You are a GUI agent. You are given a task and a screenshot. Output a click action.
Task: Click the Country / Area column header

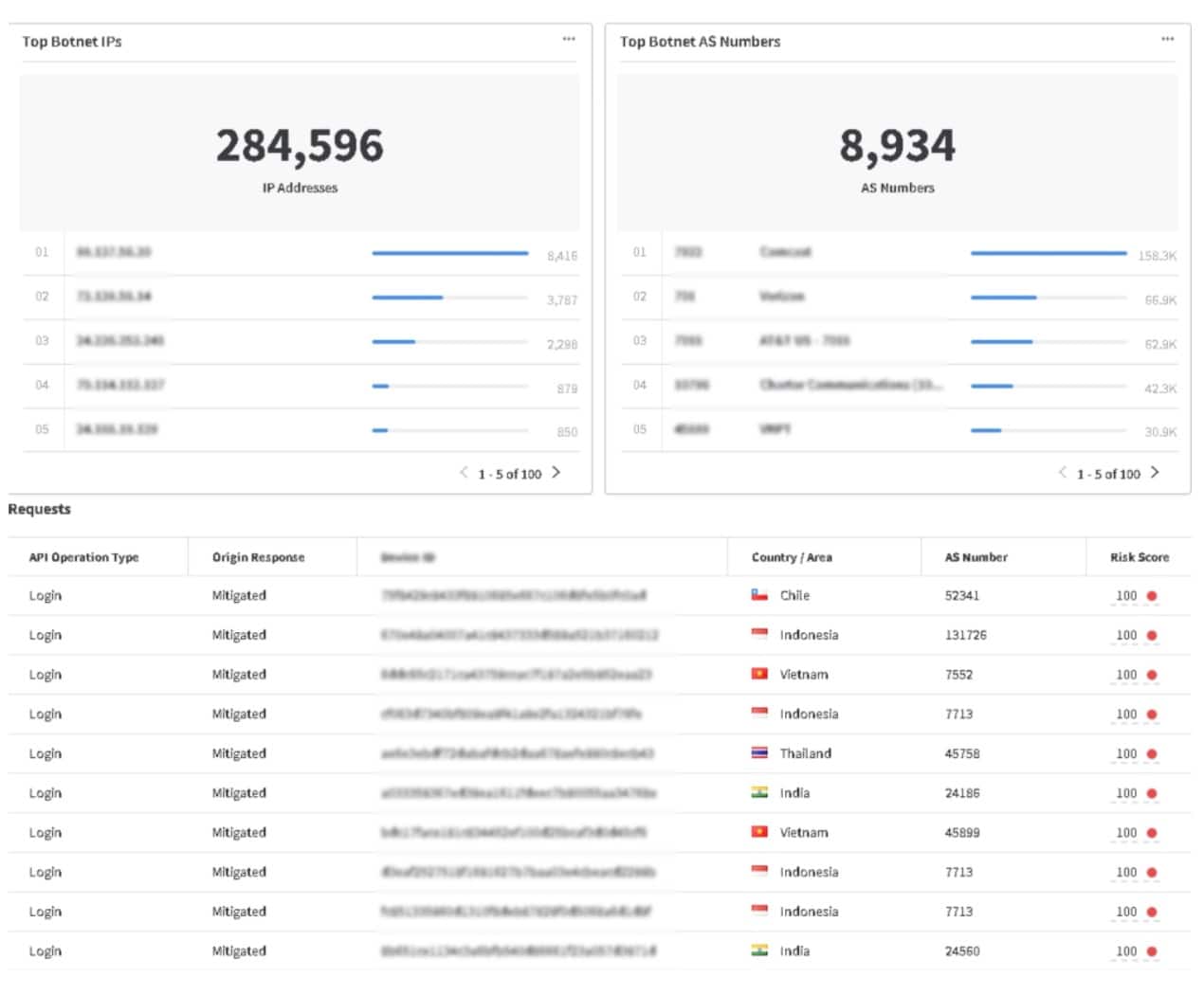click(x=792, y=557)
